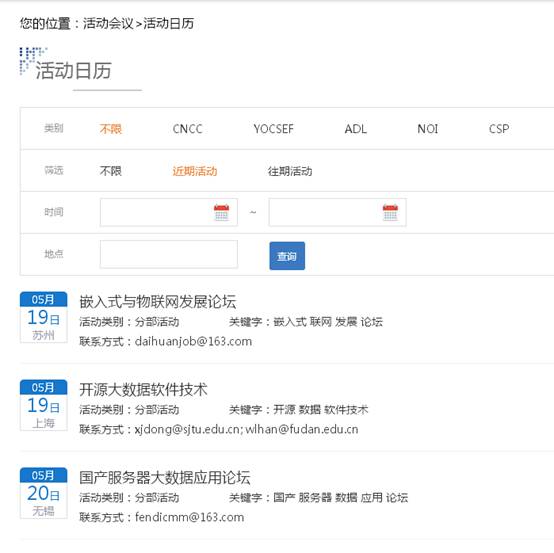
Task: Click 活动会议 in the breadcrumb
Action: [108, 24]
